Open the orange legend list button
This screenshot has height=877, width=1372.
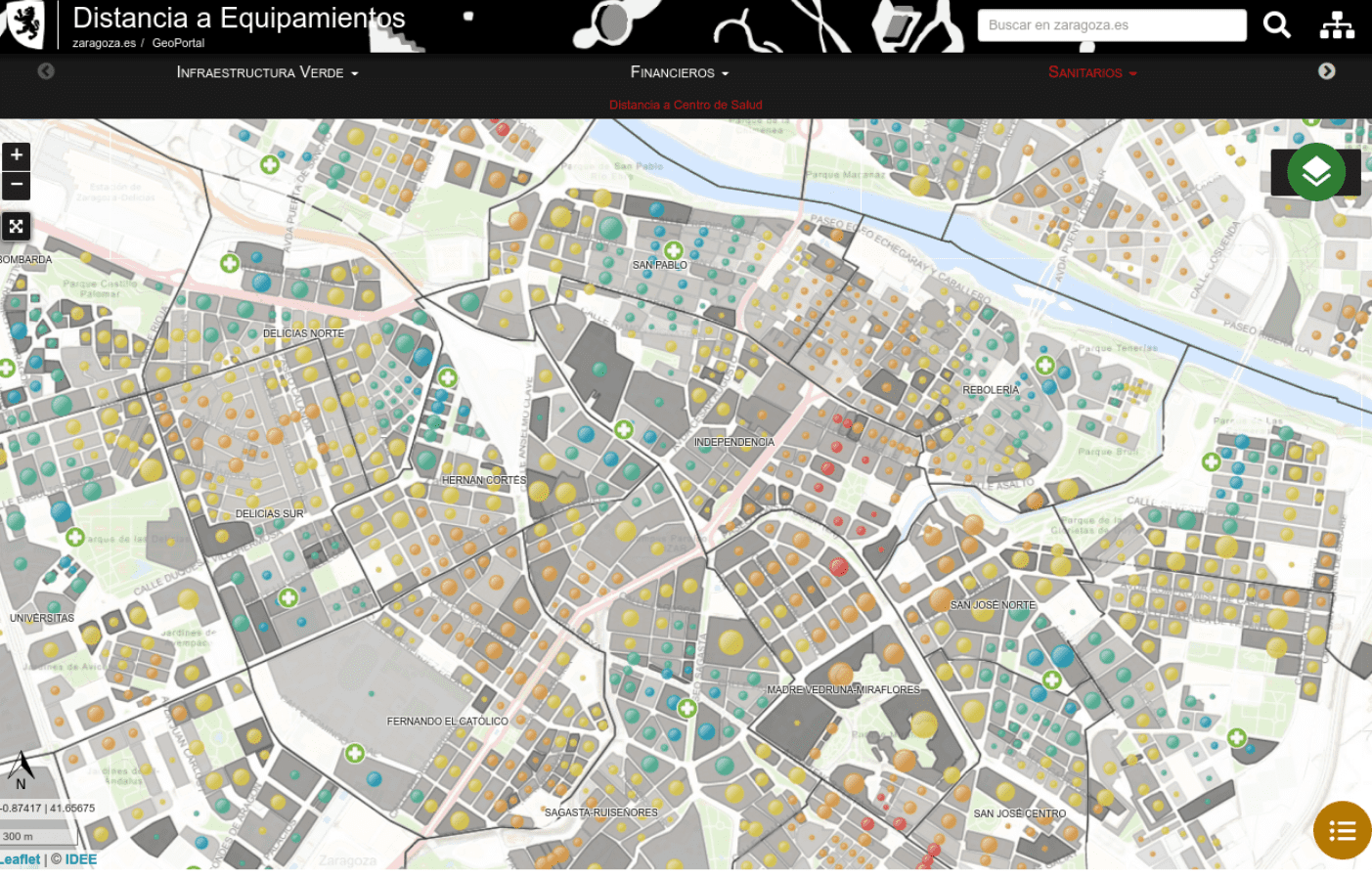click(x=1342, y=831)
